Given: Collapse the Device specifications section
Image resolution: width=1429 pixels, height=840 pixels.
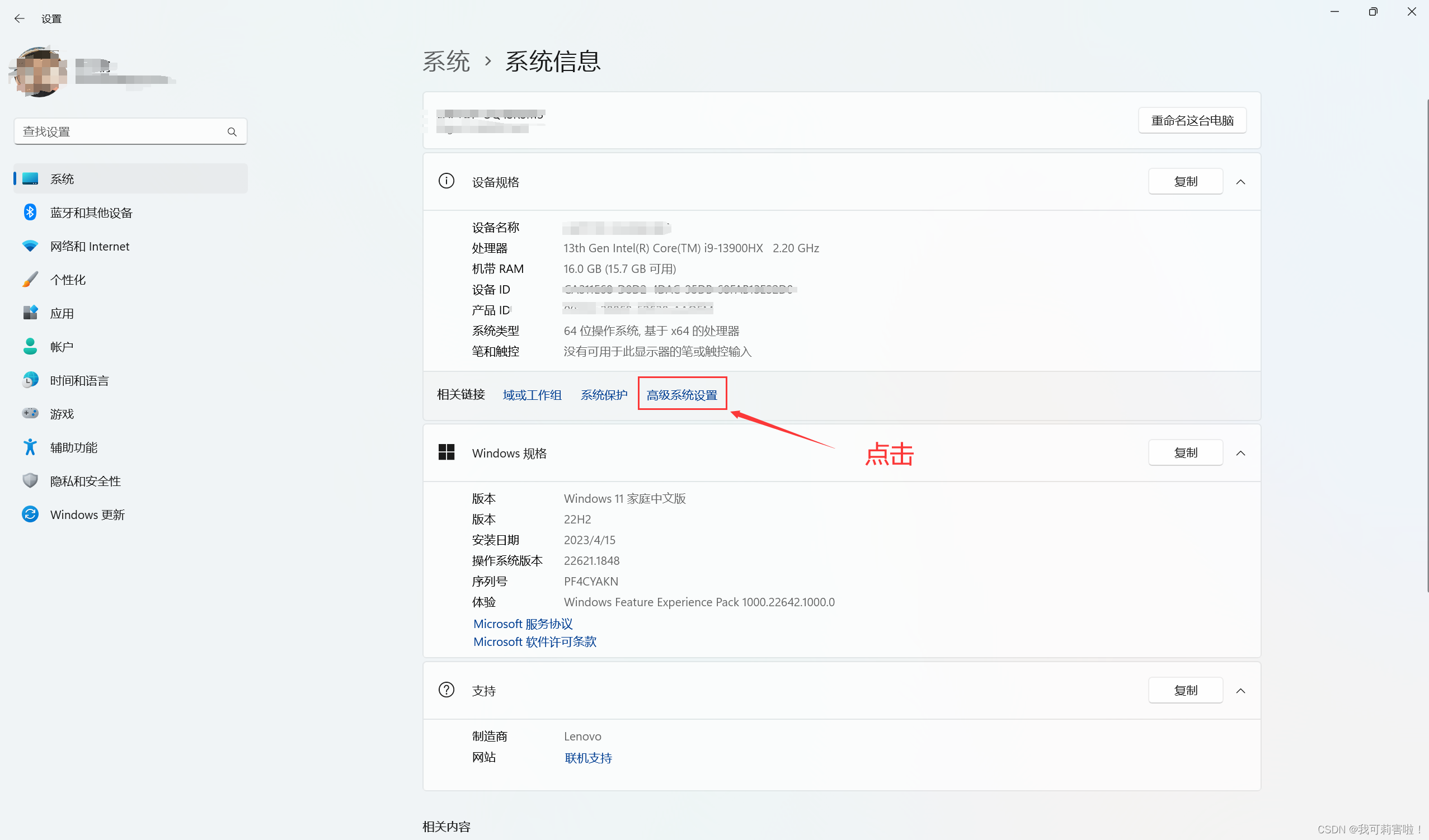Looking at the screenshot, I should pyautogui.click(x=1240, y=182).
